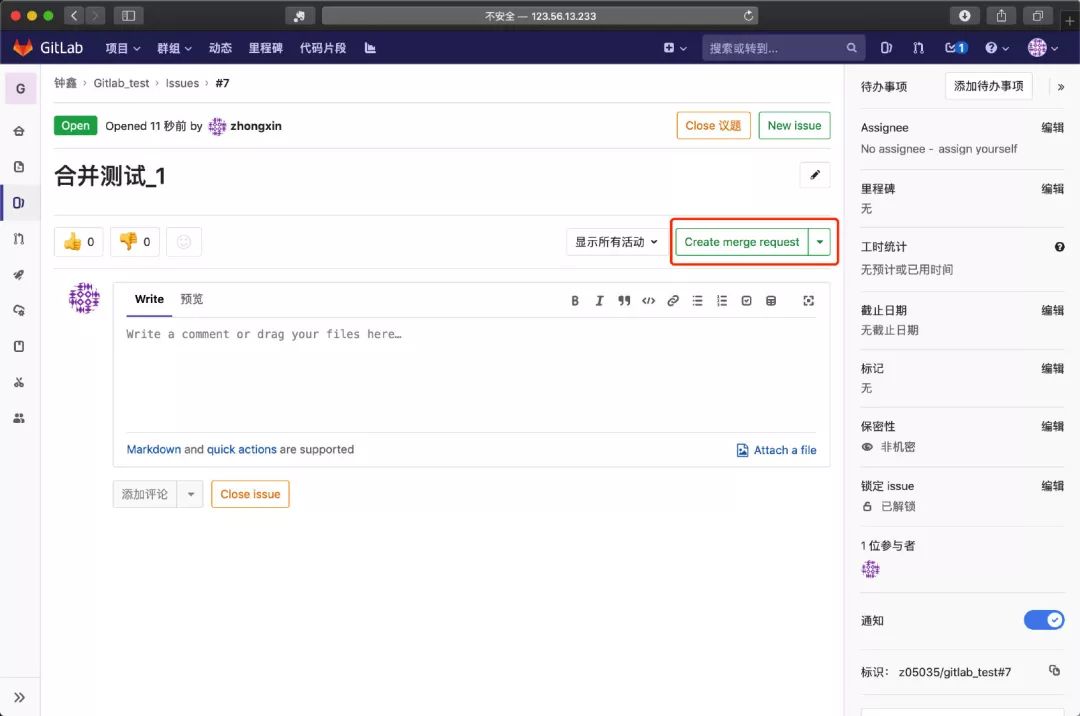Click Attach a file link
Image resolution: width=1080 pixels, height=716 pixels.
pos(776,450)
